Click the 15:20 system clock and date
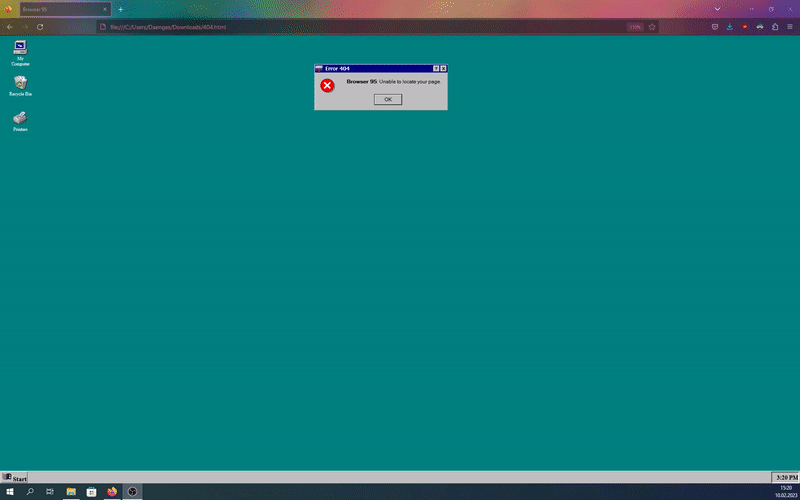 click(786, 492)
